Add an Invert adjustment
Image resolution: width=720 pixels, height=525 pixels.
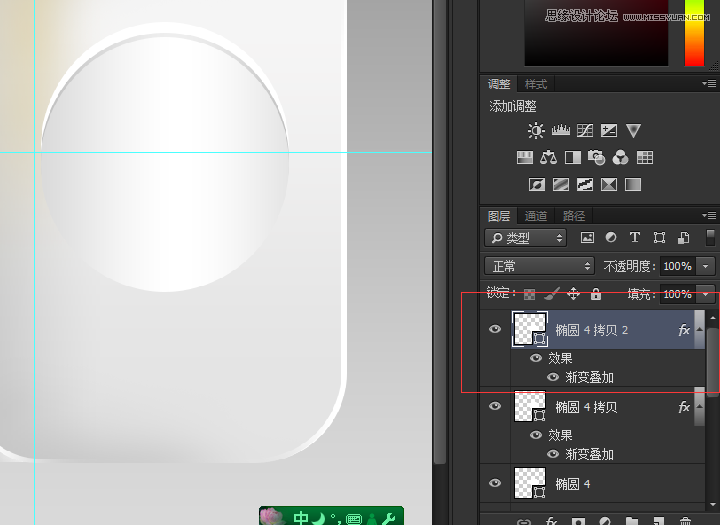click(x=537, y=185)
